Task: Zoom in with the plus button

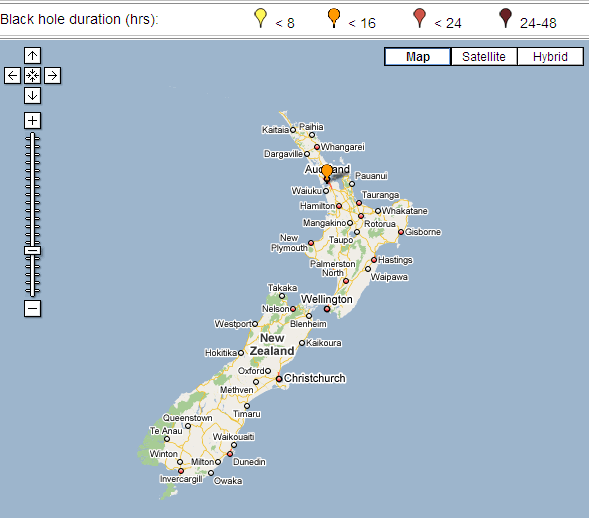Action: pos(32,121)
